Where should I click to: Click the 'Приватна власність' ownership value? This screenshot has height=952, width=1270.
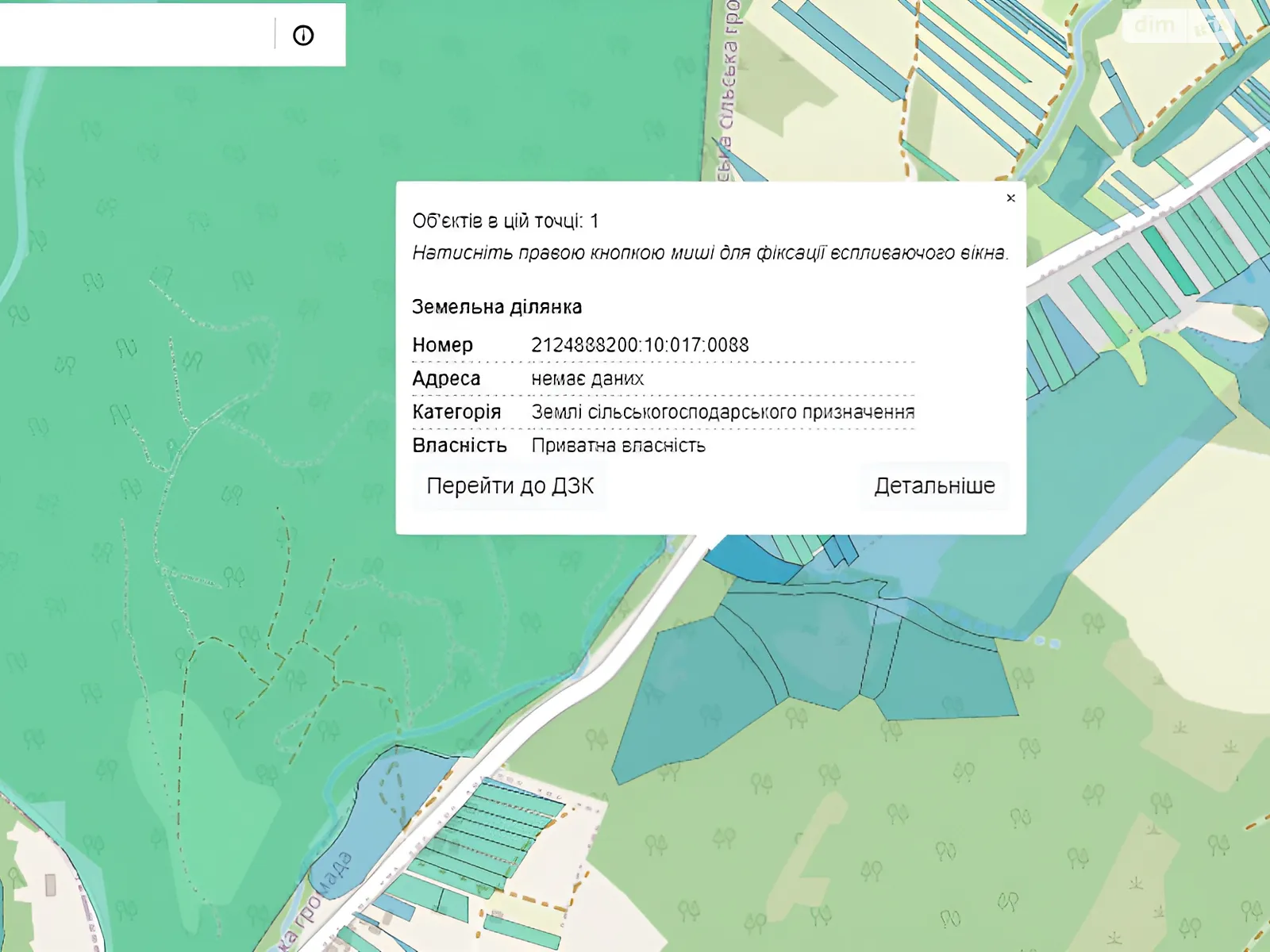click(618, 446)
